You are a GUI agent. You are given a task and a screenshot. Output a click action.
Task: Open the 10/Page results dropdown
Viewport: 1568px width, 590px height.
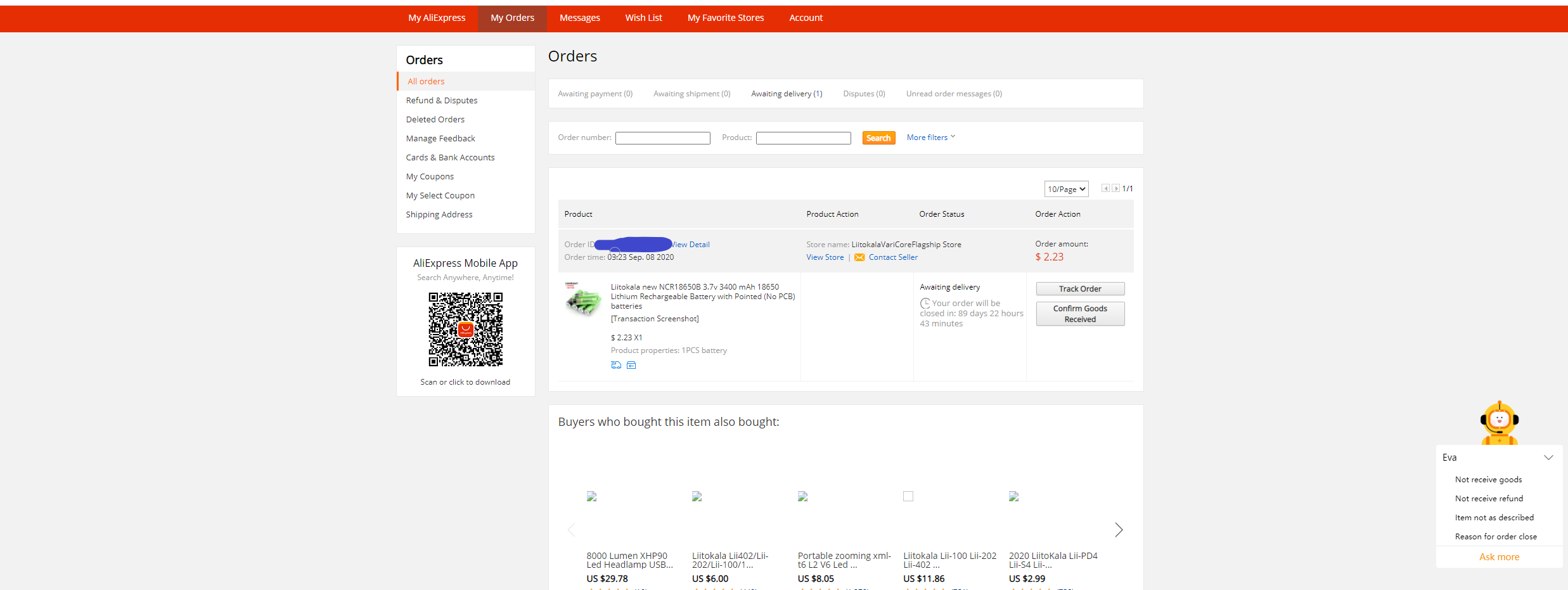(x=1066, y=189)
